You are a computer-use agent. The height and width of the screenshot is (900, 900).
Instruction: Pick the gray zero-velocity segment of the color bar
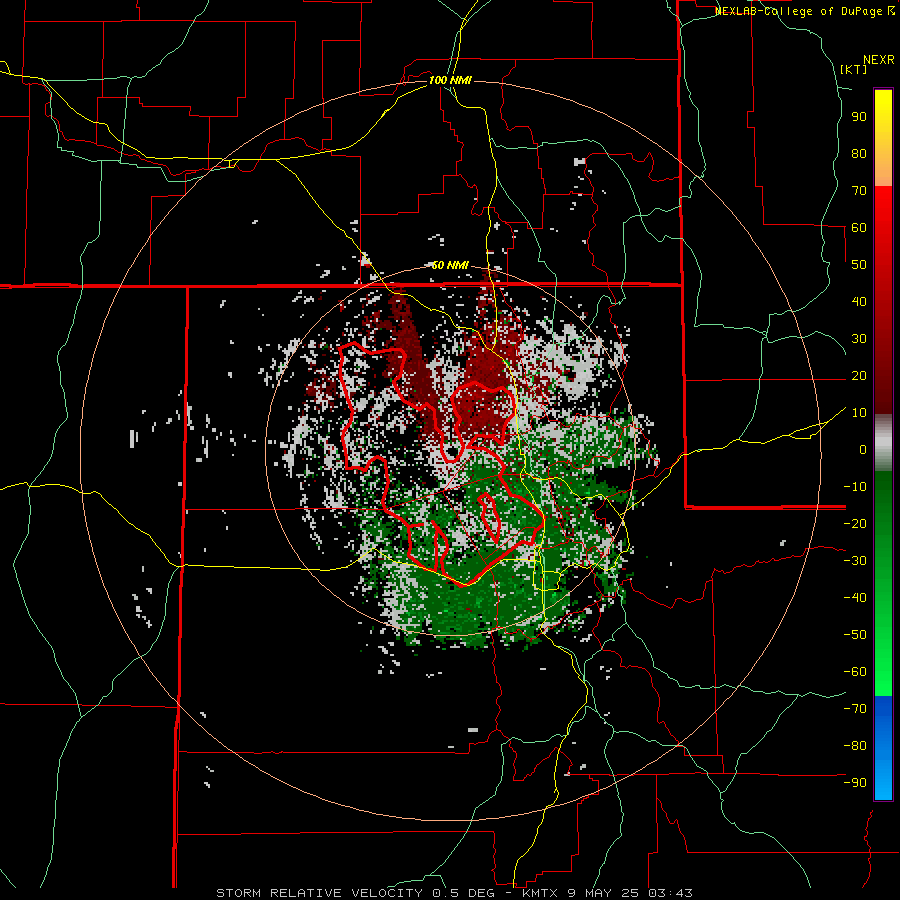[883, 443]
